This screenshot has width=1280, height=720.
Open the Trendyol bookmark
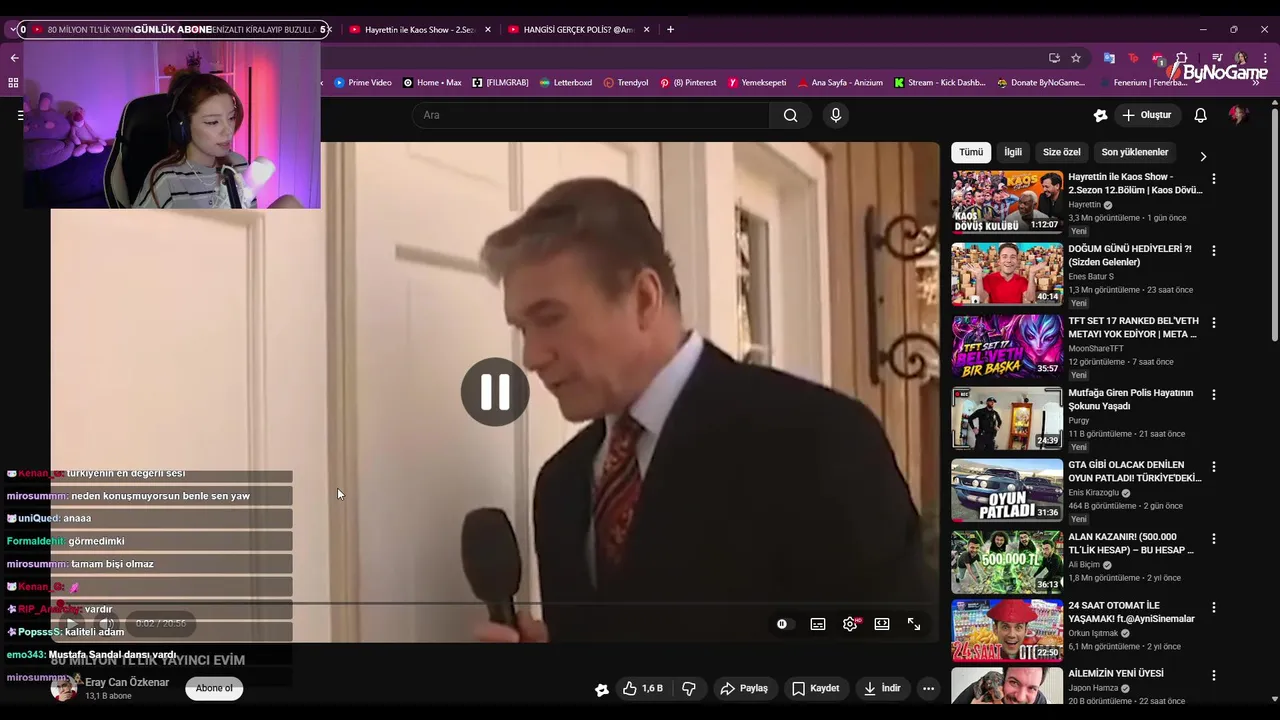(626, 83)
